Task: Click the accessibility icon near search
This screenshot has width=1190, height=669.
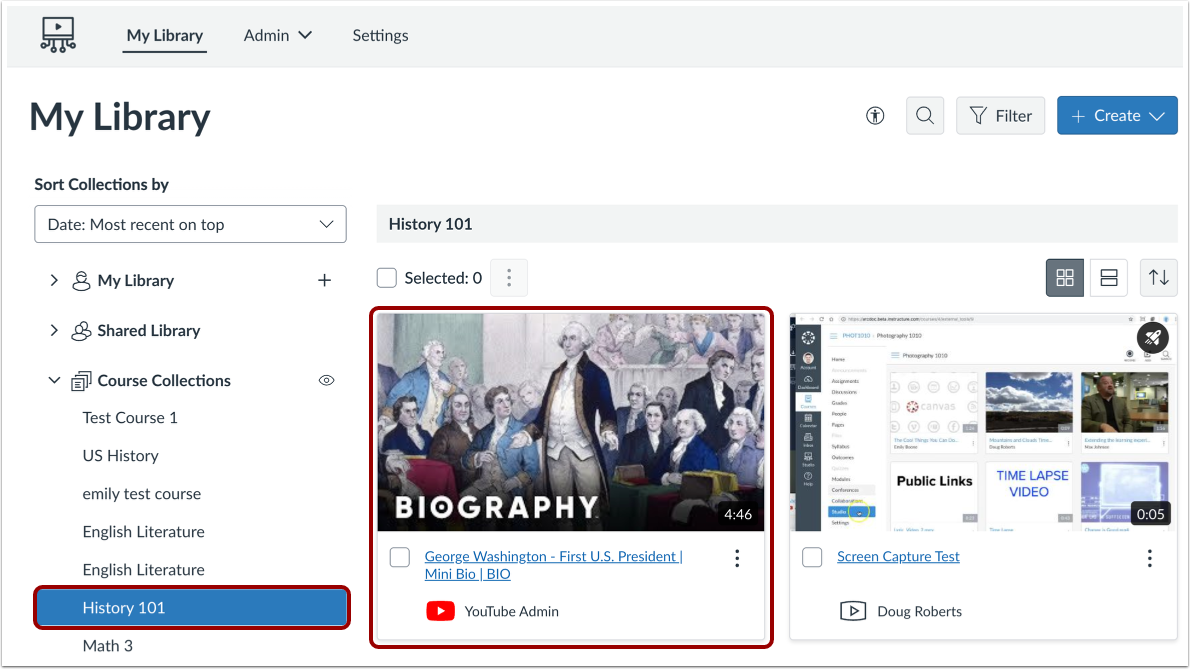Action: [x=874, y=115]
